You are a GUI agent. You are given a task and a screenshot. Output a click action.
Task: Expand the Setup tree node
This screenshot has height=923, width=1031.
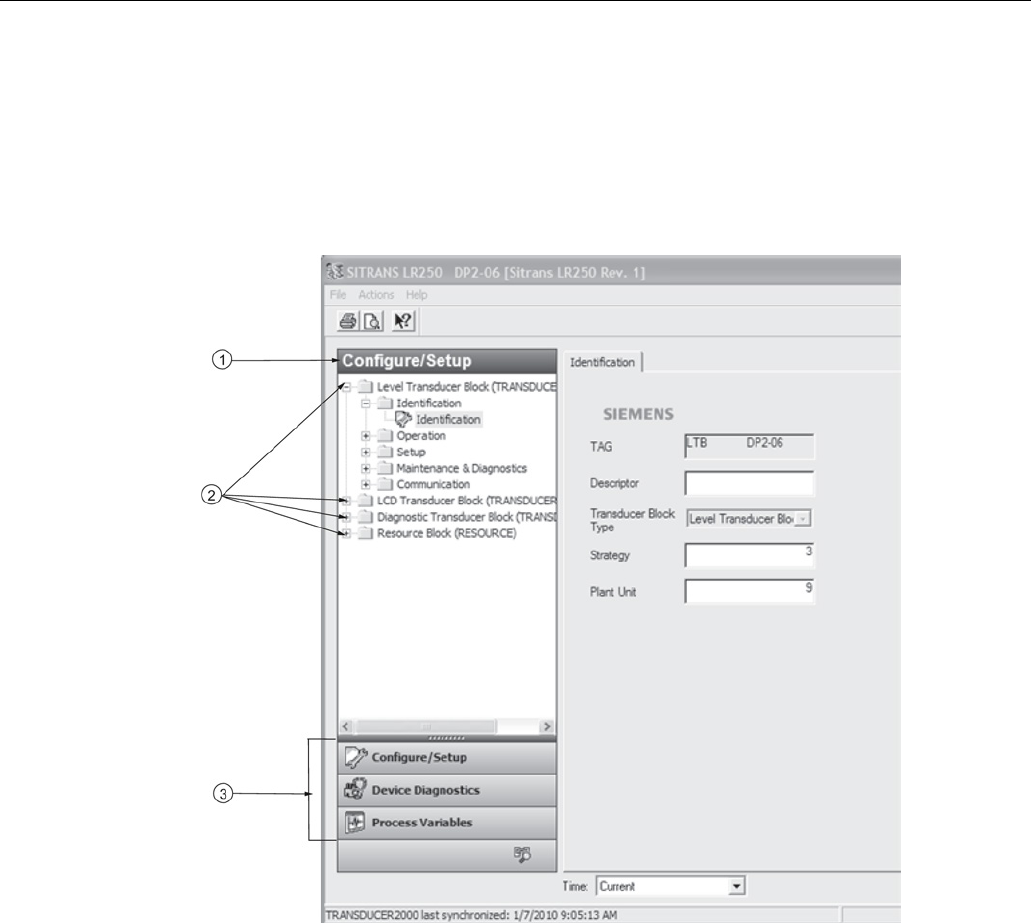[x=366, y=452]
